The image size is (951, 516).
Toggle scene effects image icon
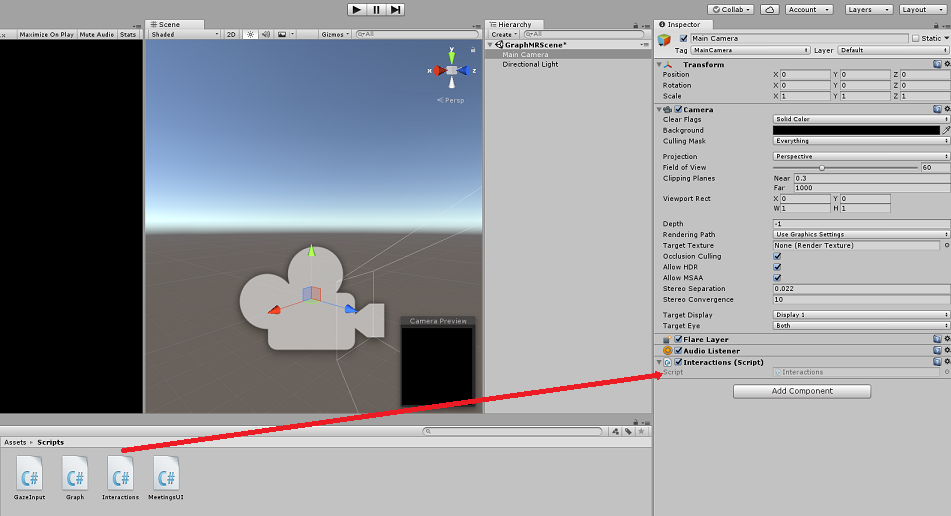point(282,35)
